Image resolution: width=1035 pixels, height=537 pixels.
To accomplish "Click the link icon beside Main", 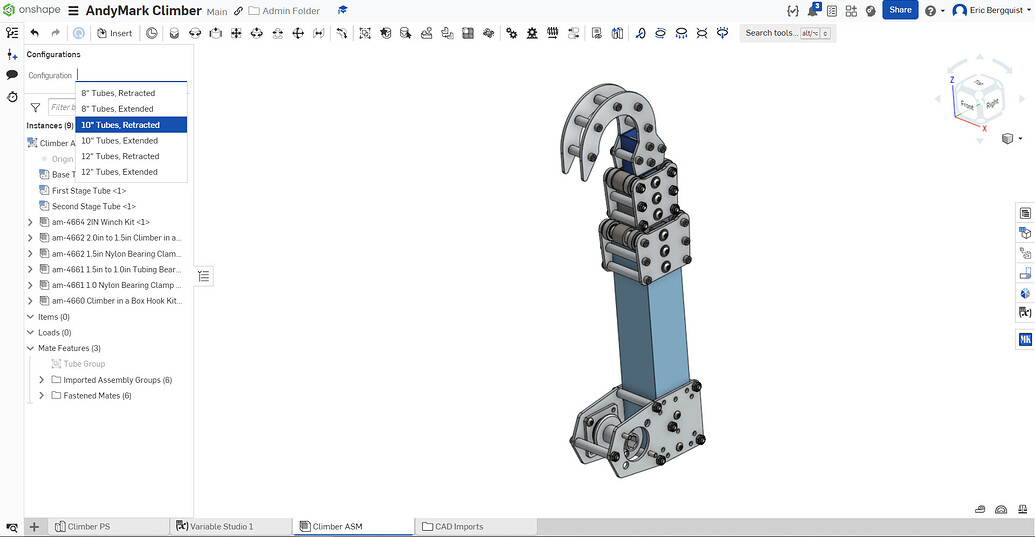I will pyautogui.click(x=238, y=11).
